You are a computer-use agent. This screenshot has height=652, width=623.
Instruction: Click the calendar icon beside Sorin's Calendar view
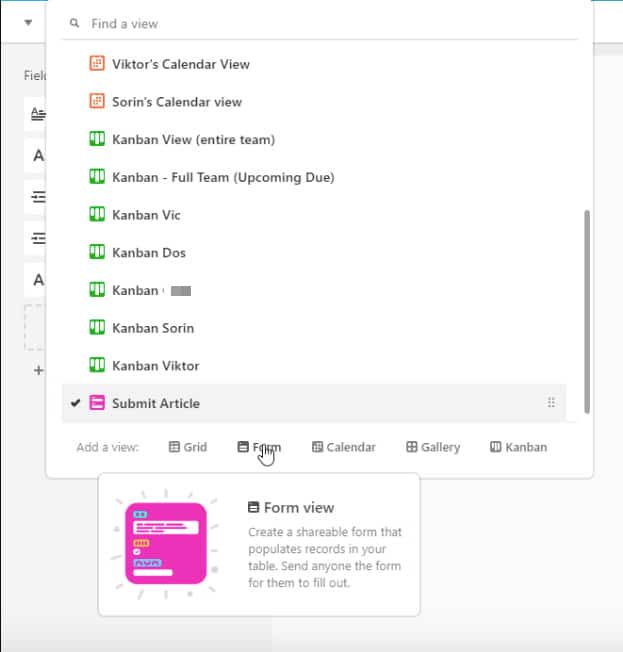[x=97, y=102]
